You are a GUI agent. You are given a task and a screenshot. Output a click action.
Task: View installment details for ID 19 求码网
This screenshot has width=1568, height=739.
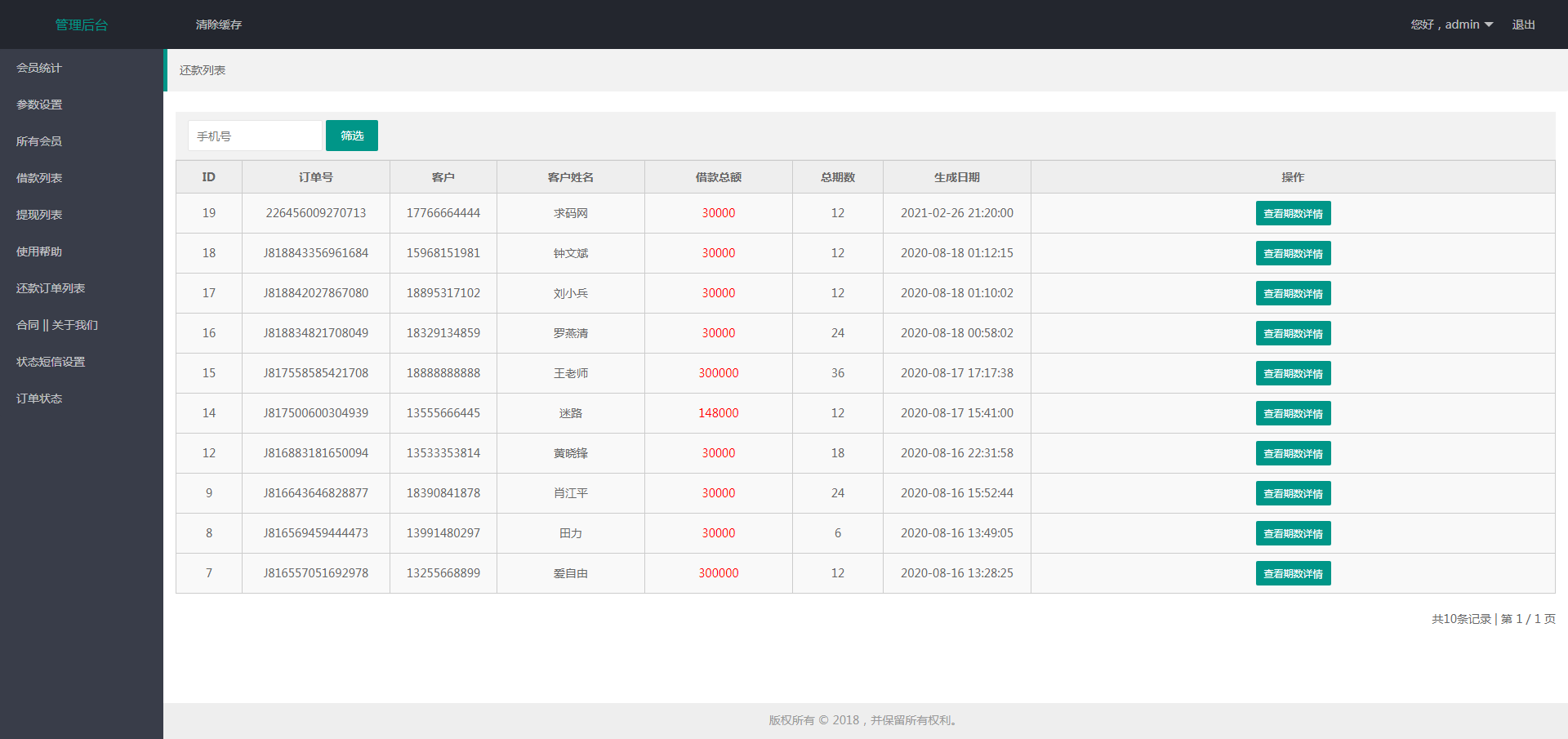click(1293, 213)
